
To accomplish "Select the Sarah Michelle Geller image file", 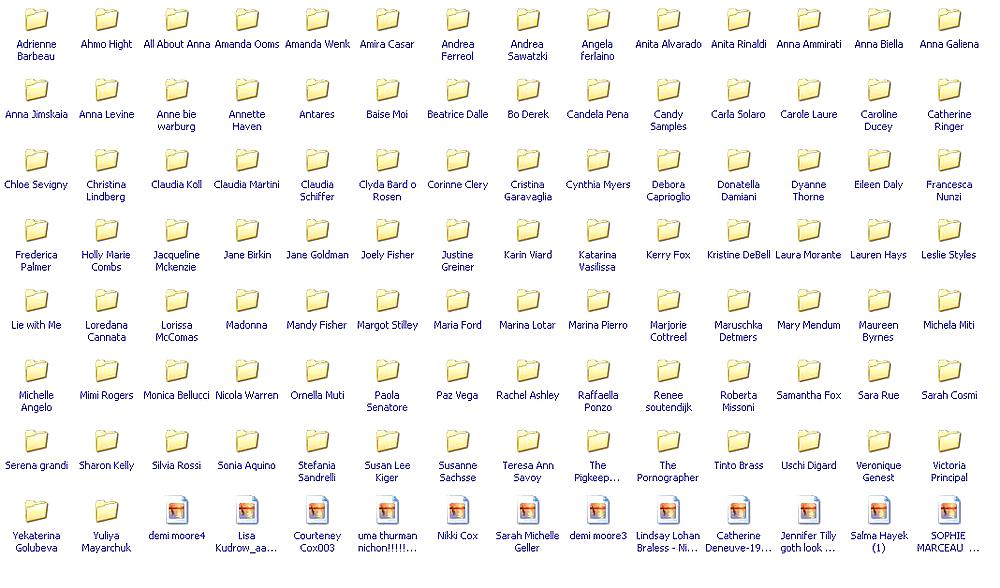I will tap(528, 511).
